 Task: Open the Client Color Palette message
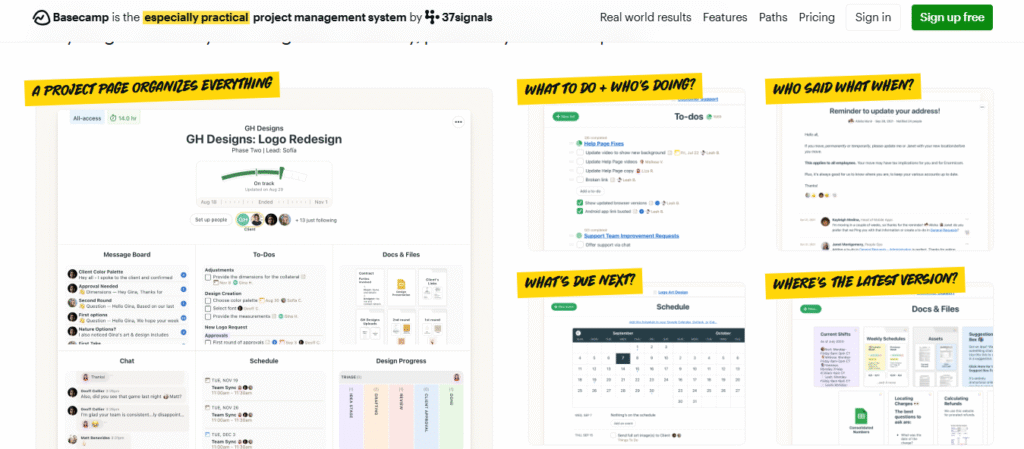coord(127,275)
